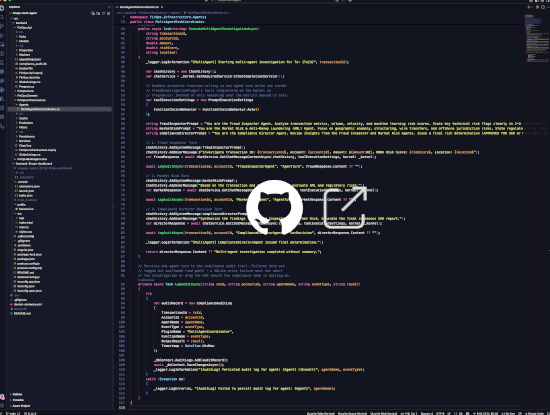Click the New File icon in the Explorer header
The image size is (550, 415).
[93, 13]
